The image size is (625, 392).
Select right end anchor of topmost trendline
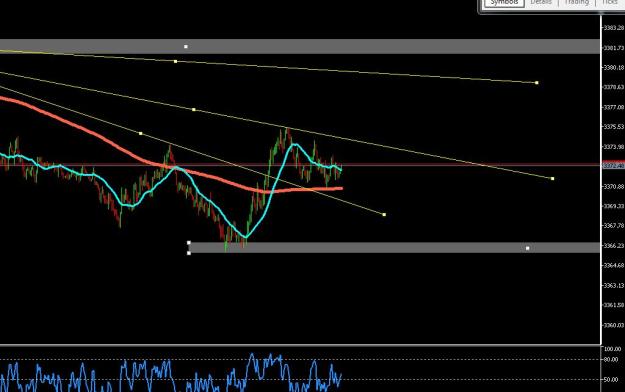pyautogui.click(x=537, y=83)
